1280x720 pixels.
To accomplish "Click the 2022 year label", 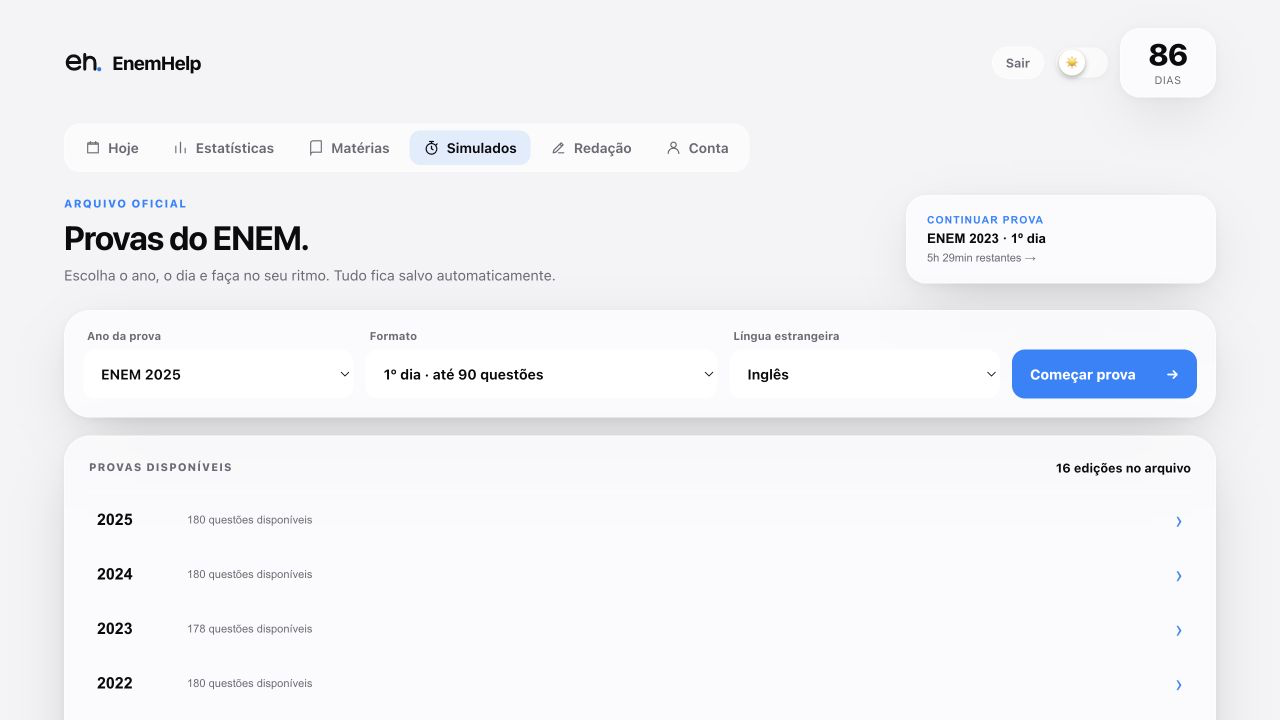I will click(115, 683).
